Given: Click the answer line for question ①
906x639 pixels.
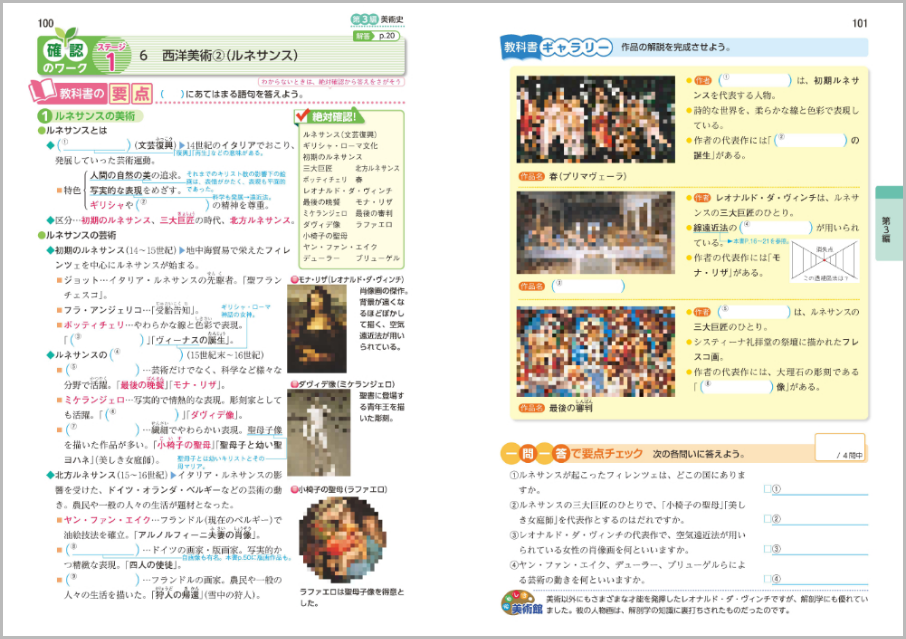Looking at the screenshot, I should [820, 489].
